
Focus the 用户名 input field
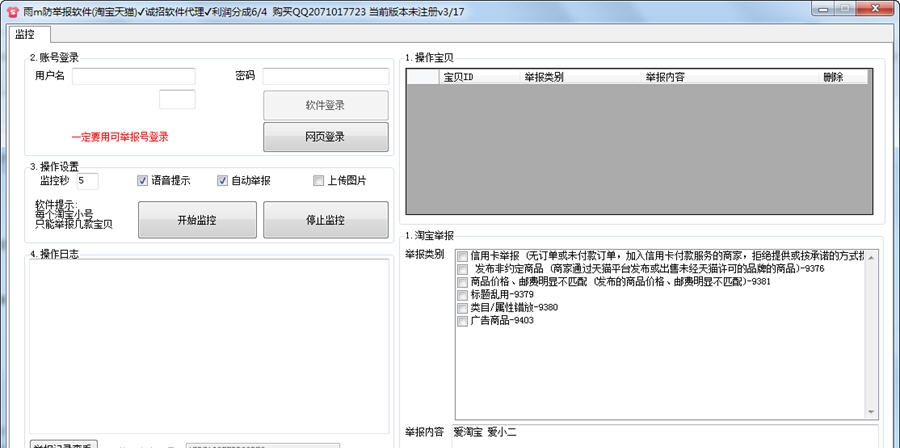click(x=134, y=76)
